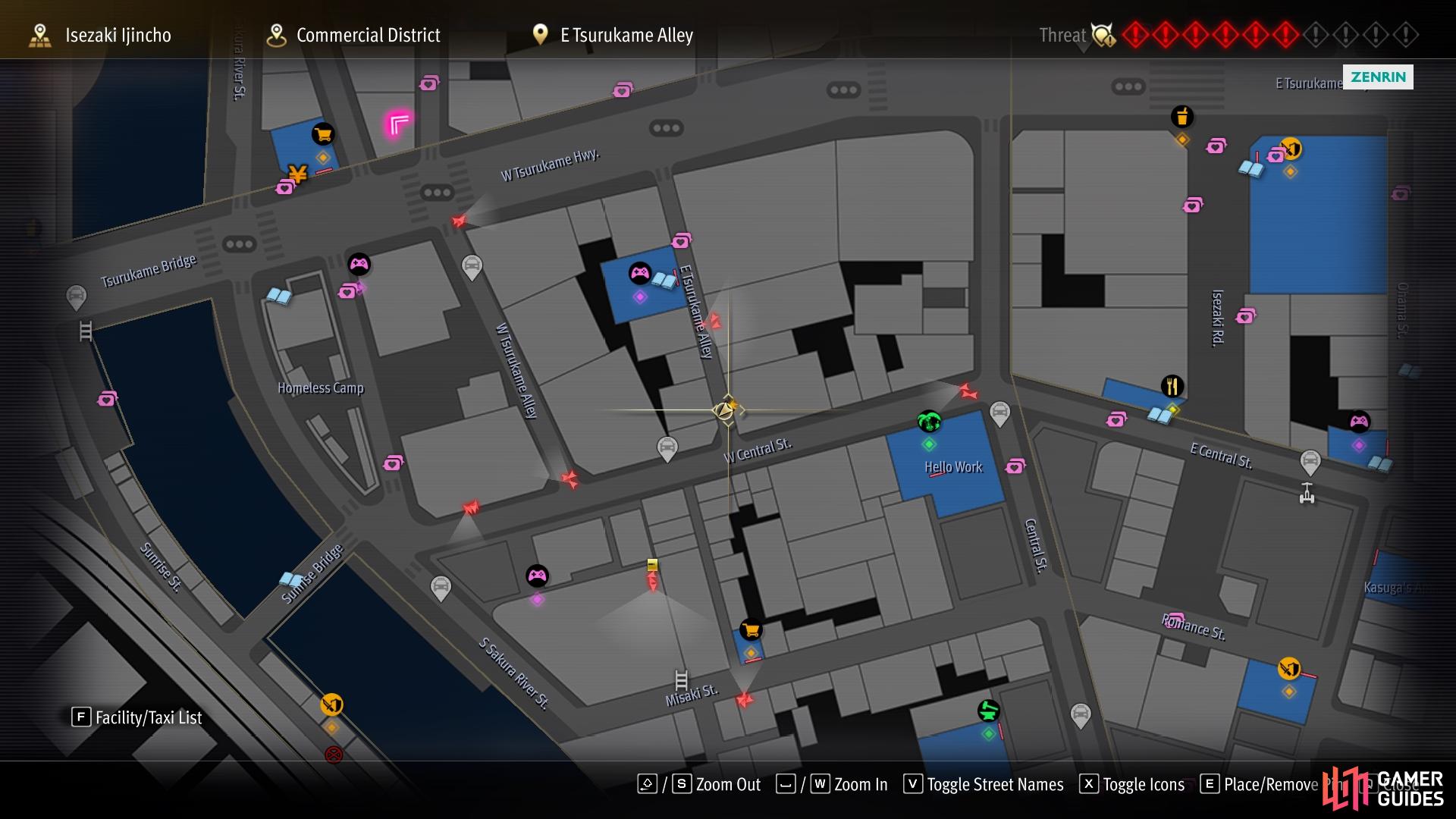Click the pink heart bubble right of Hello Work
The height and width of the screenshot is (819, 1456).
pyautogui.click(x=1015, y=466)
